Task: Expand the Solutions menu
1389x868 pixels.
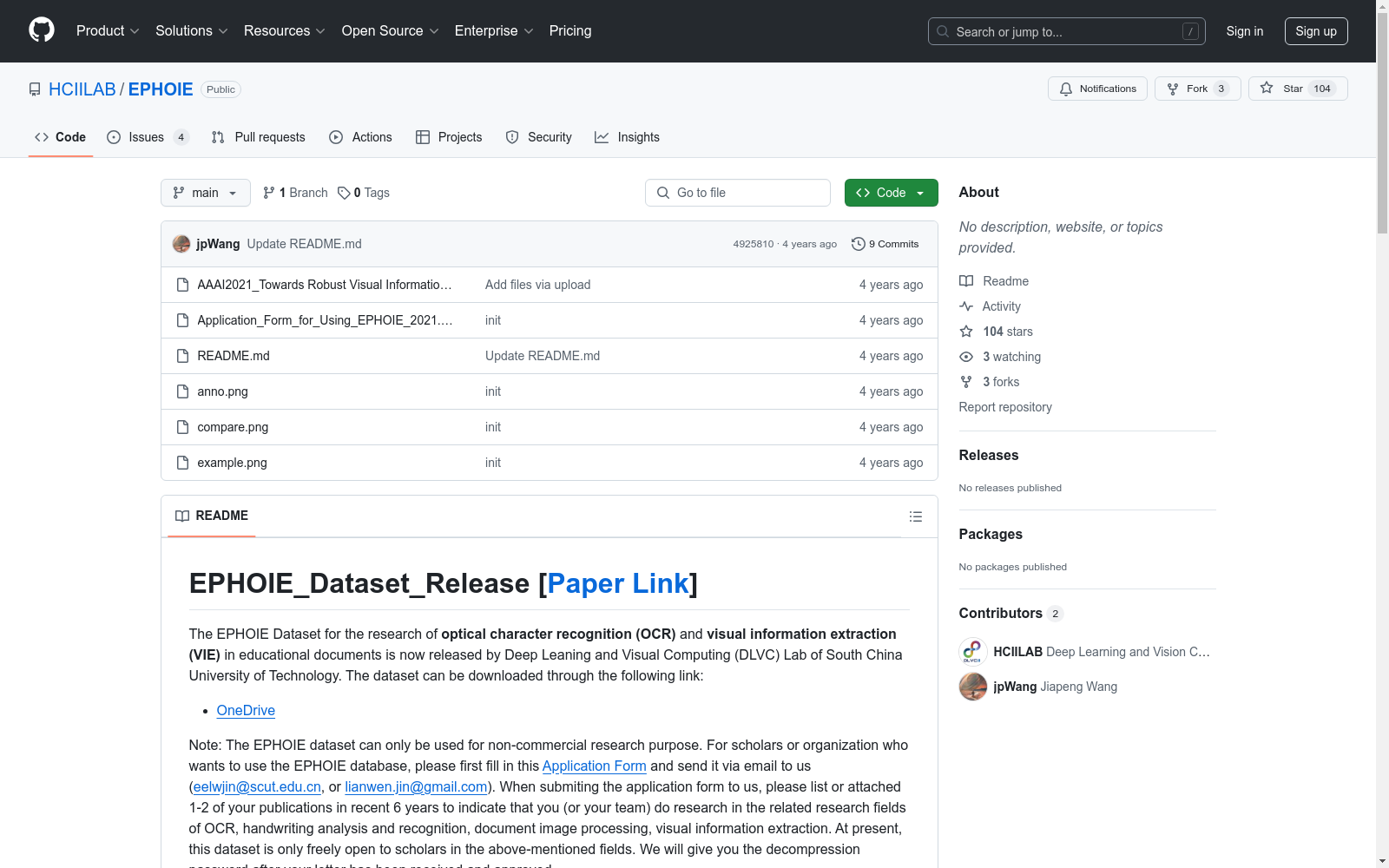Action: (x=192, y=31)
